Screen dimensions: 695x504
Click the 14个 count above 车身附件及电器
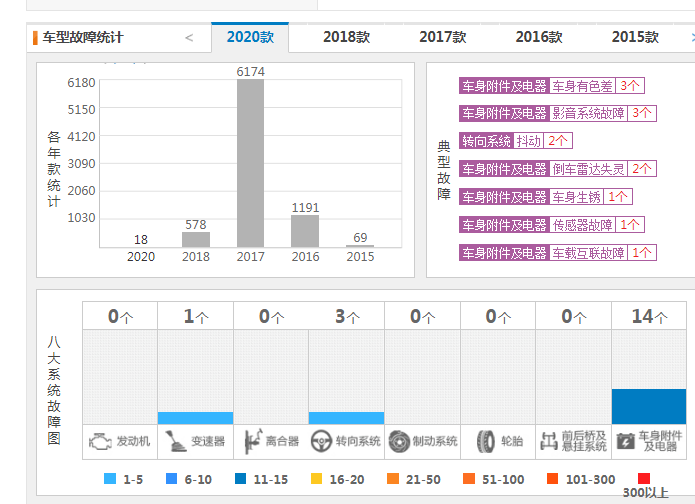[649, 316]
